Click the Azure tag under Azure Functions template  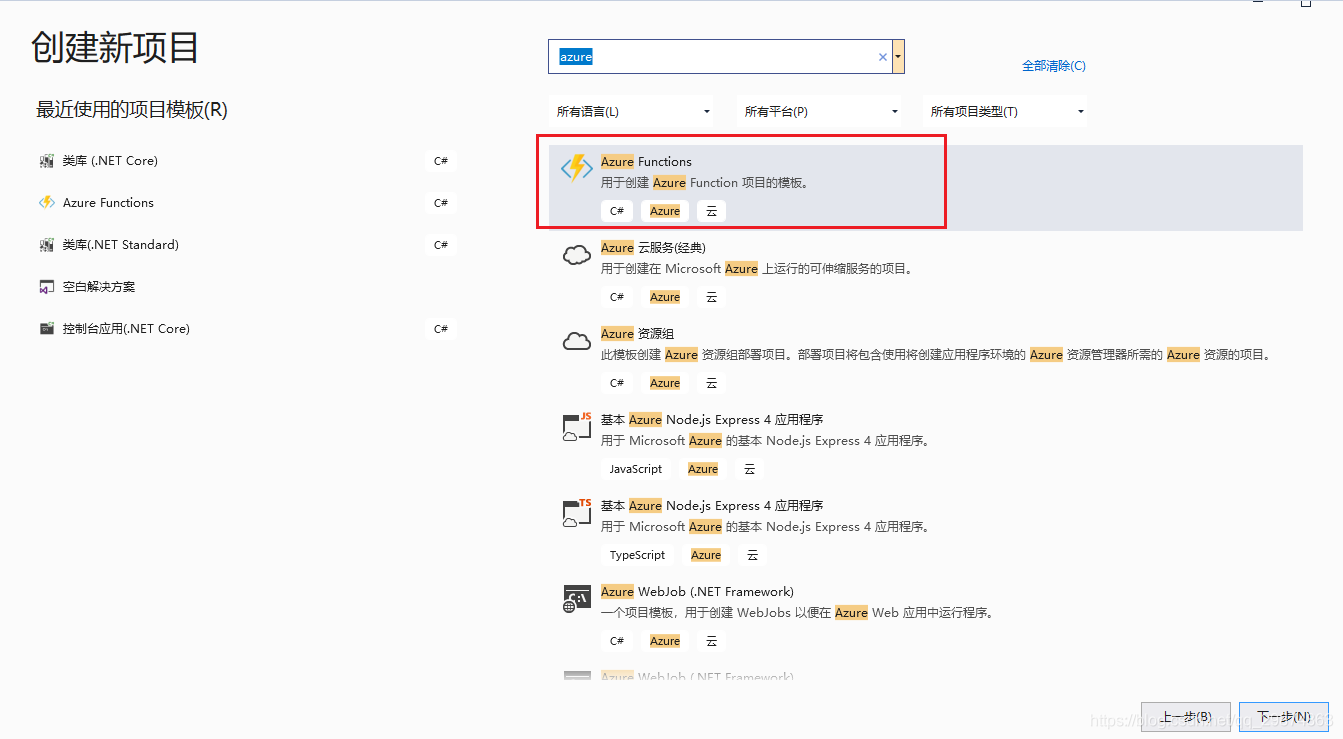(x=665, y=211)
